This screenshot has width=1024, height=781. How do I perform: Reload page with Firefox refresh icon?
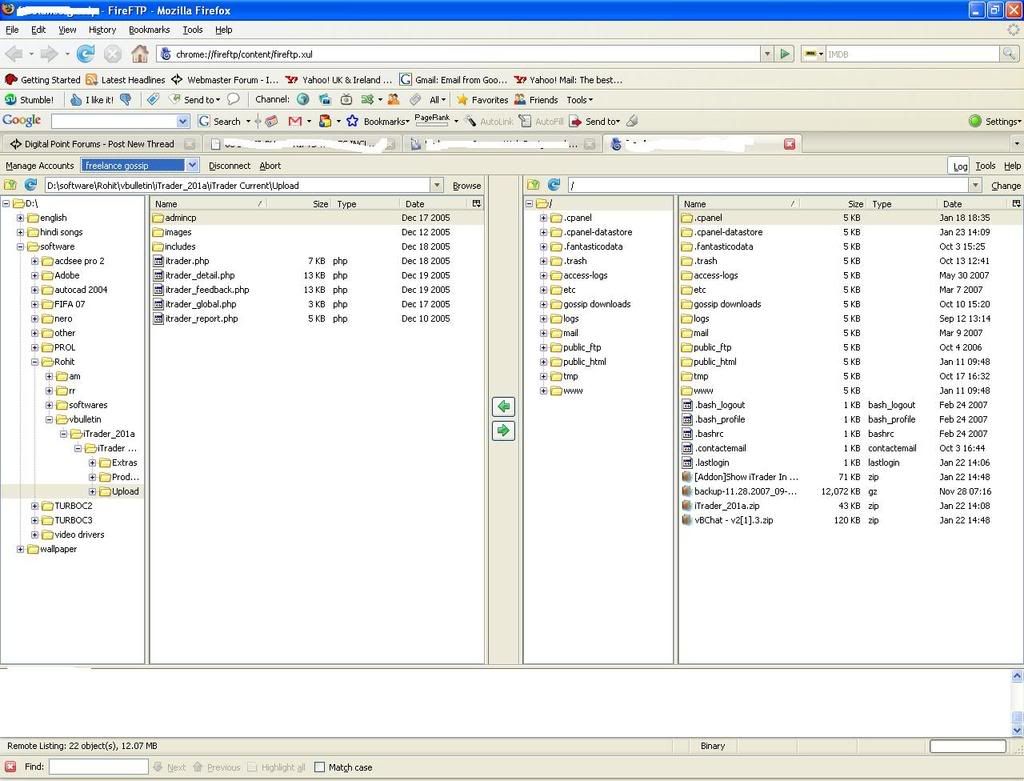(86, 54)
